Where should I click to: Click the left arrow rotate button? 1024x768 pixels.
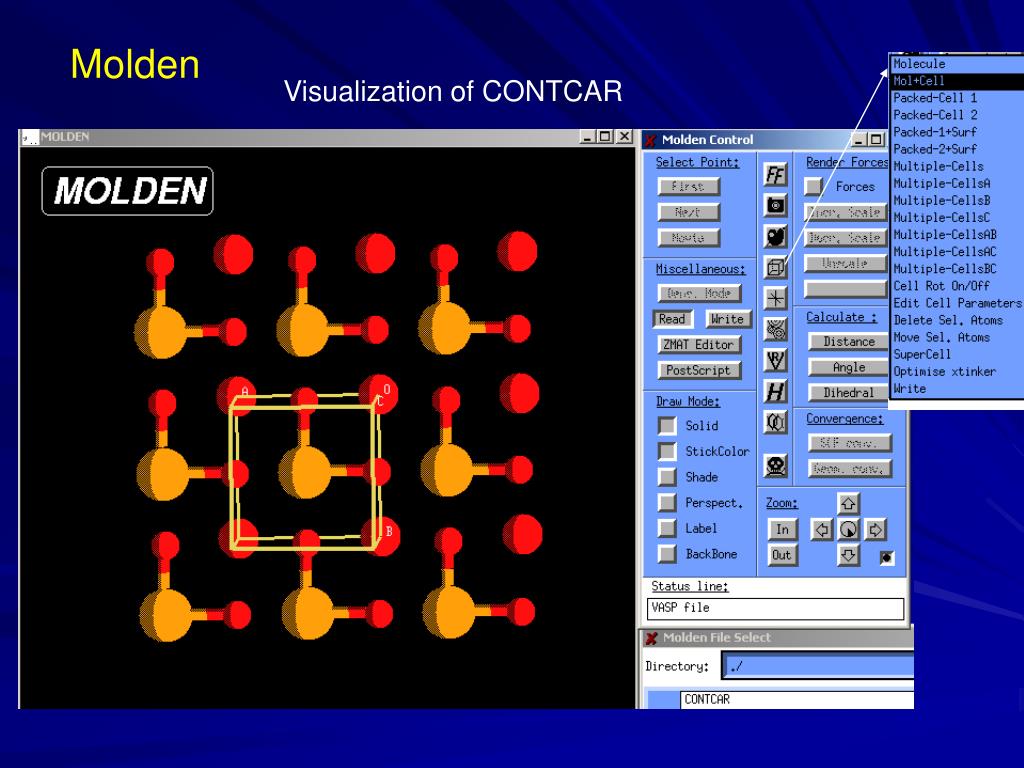pos(822,530)
